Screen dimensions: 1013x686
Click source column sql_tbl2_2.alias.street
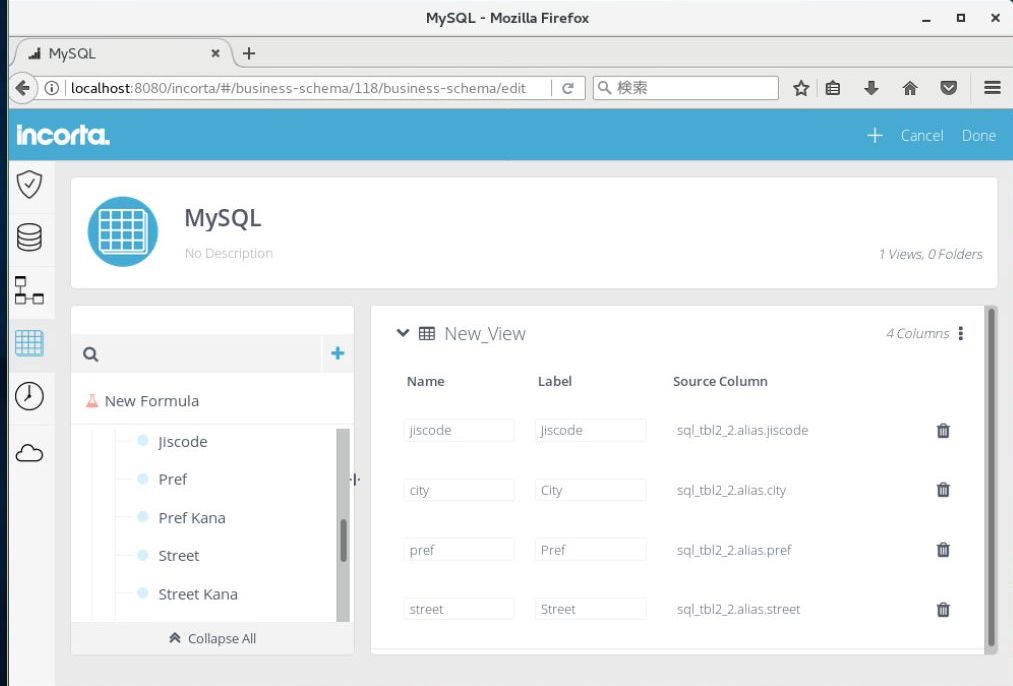[738, 609]
